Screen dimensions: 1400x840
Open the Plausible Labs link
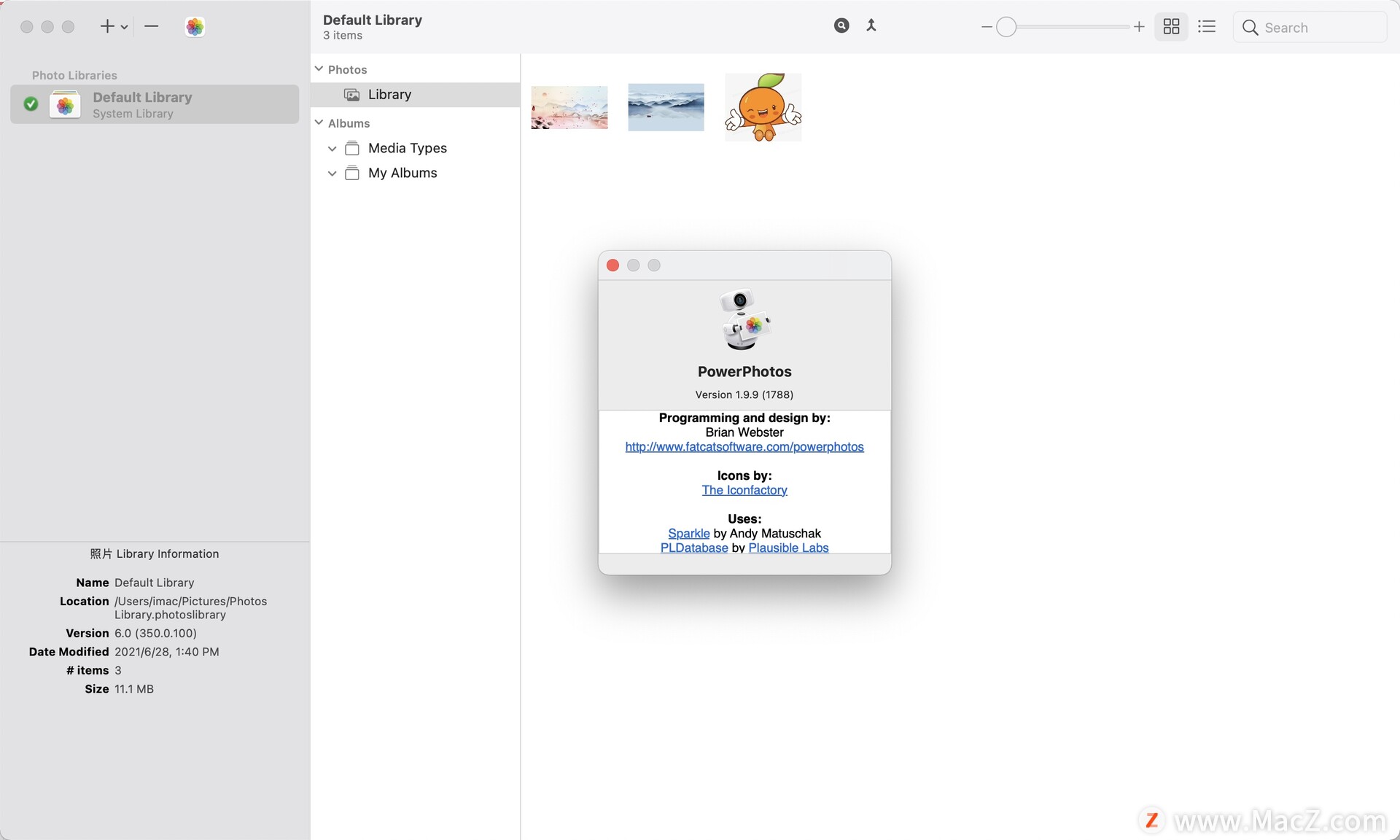788,548
